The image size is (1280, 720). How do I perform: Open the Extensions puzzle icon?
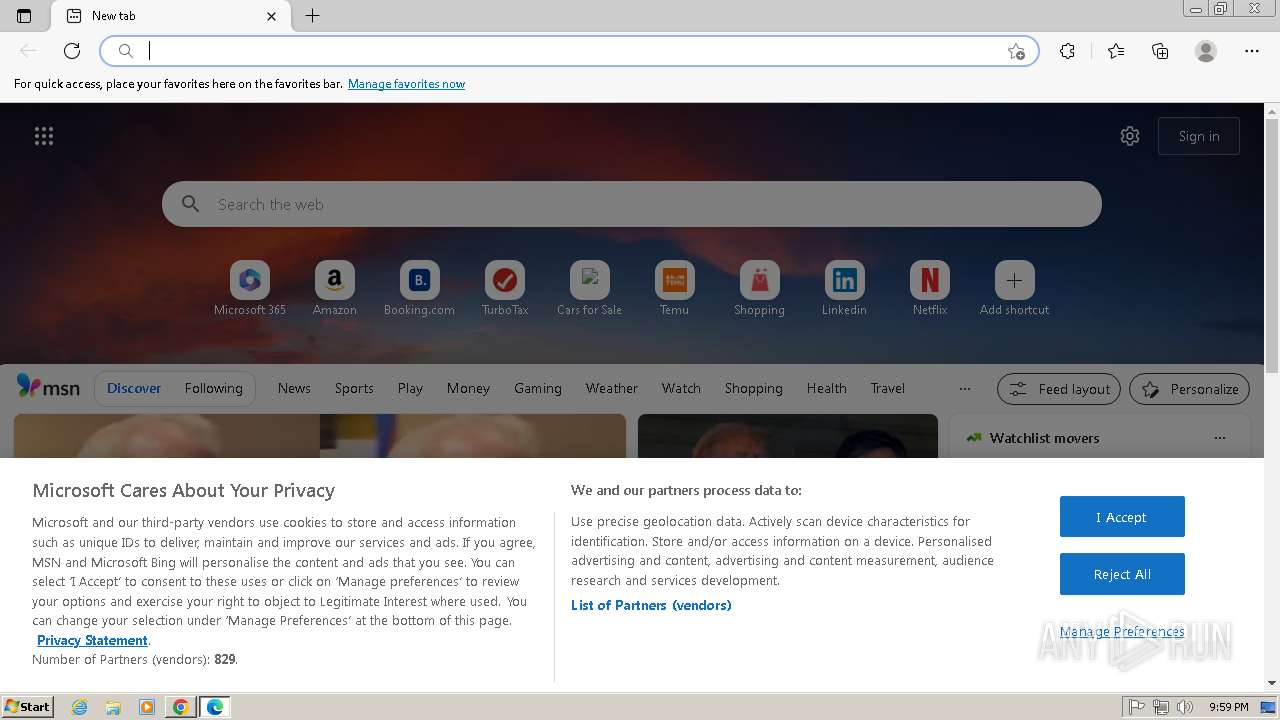coord(1067,51)
